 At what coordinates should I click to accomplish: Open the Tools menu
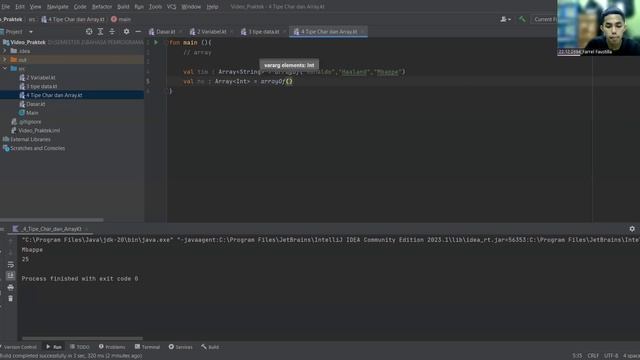pos(155,7)
